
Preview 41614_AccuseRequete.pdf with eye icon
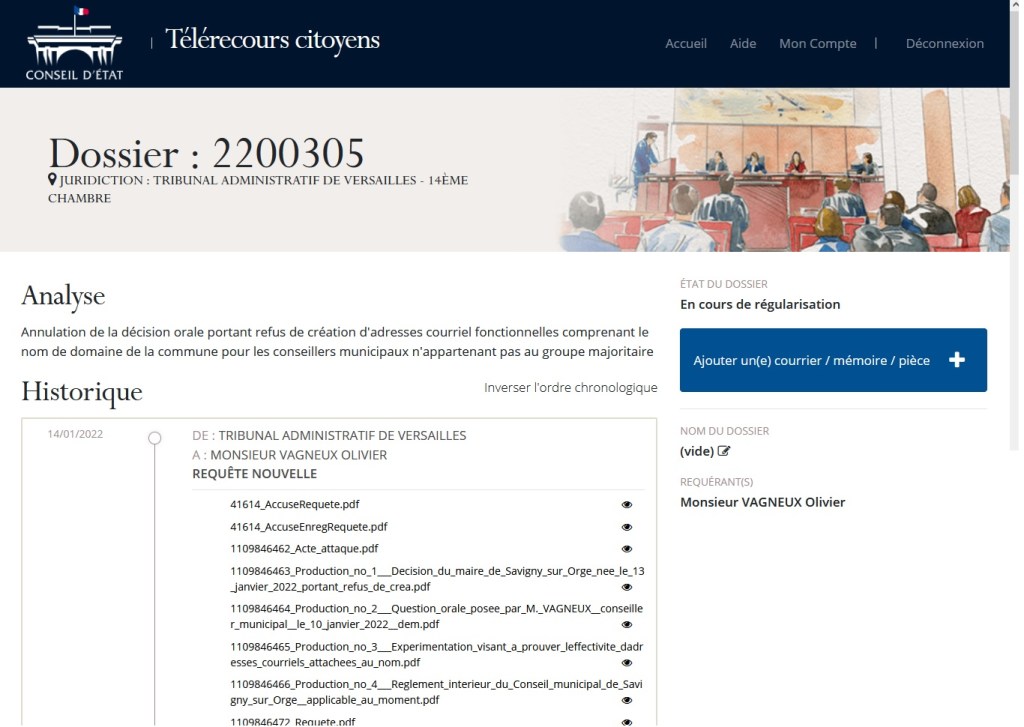(x=627, y=505)
